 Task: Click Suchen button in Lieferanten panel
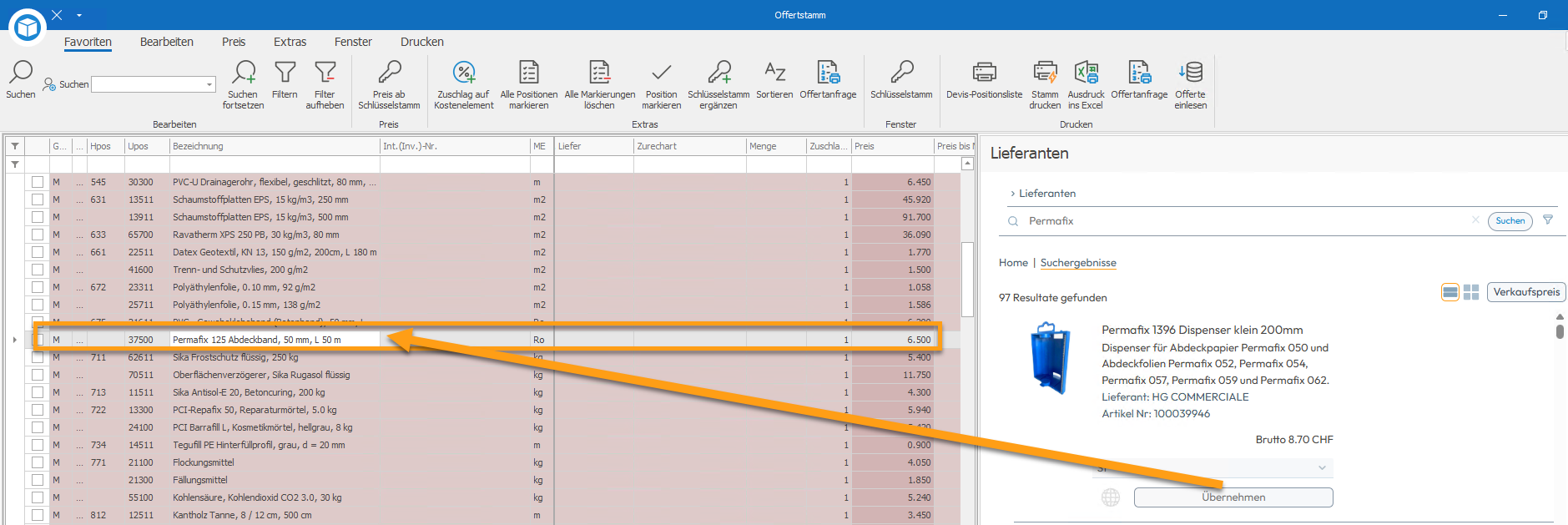pyautogui.click(x=1510, y=221)
